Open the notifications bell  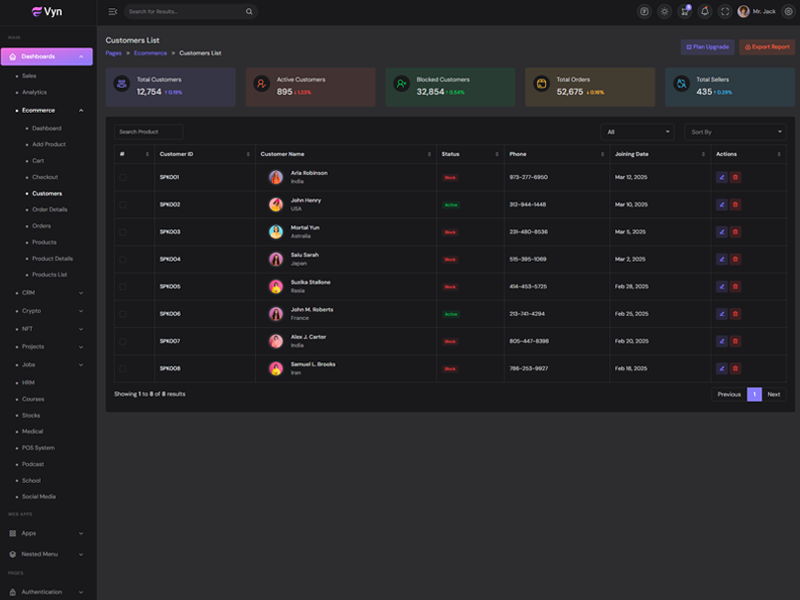[x=705, y=11]
